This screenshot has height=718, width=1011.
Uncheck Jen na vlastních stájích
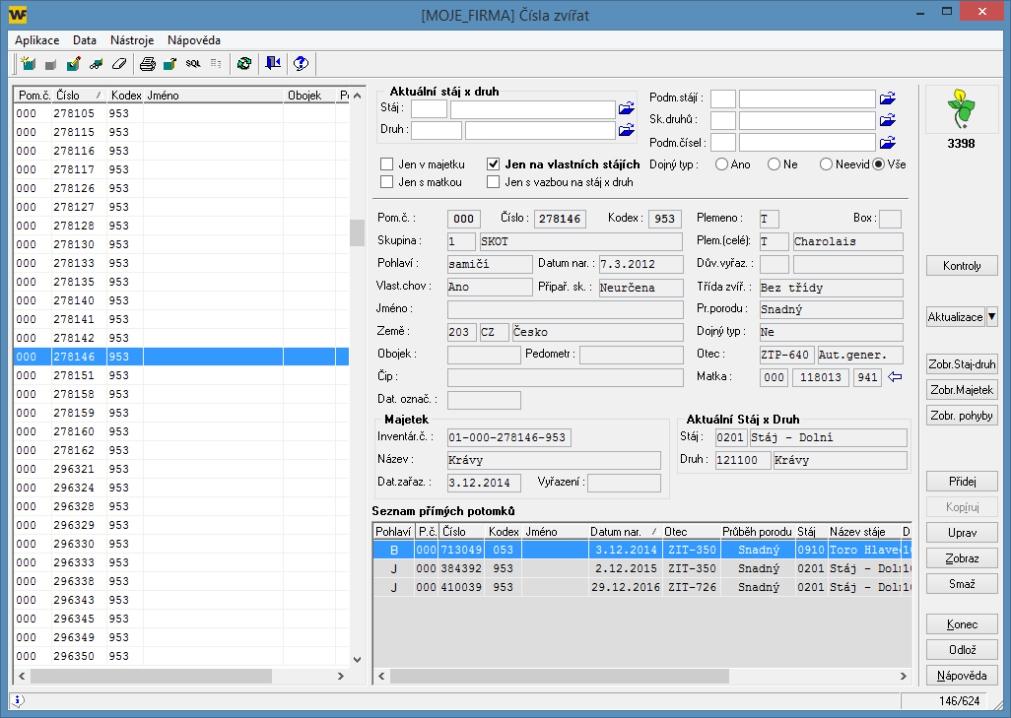[x=493, y=164]
